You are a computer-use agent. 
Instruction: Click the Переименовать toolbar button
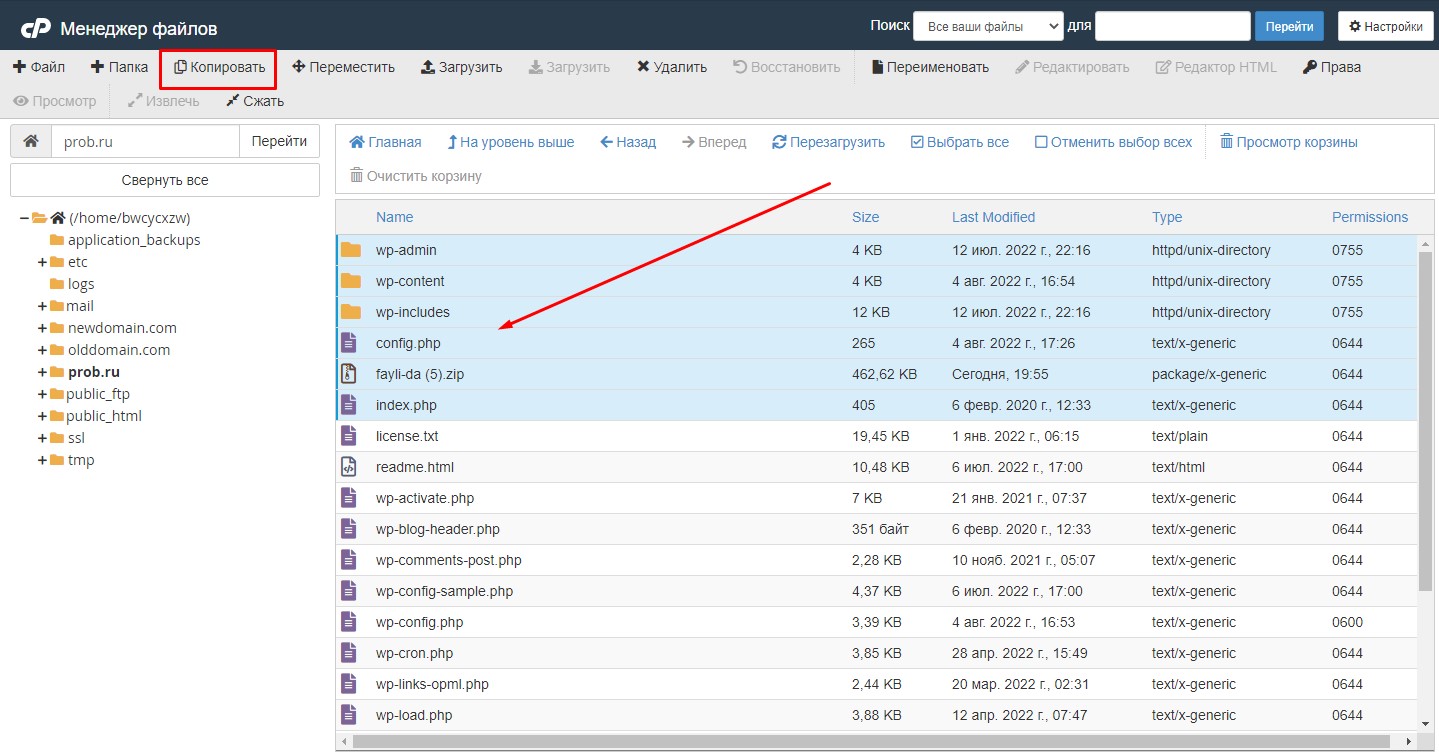(x=931, y=67)
